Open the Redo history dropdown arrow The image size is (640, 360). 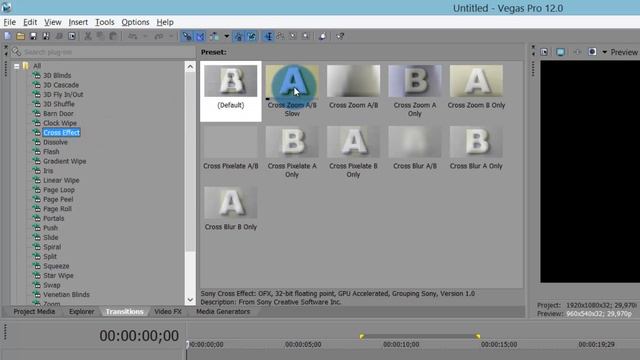click(x=171, y=36)
